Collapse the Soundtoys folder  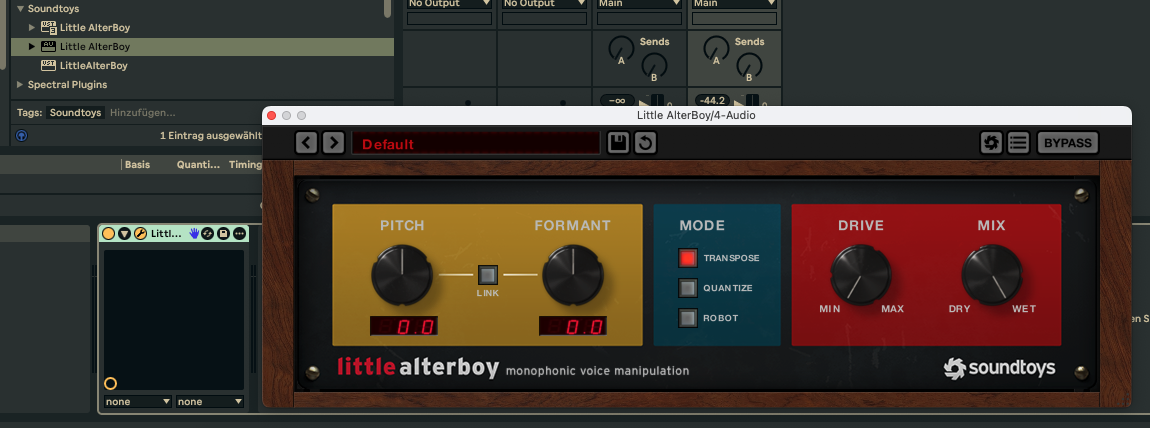20,9
